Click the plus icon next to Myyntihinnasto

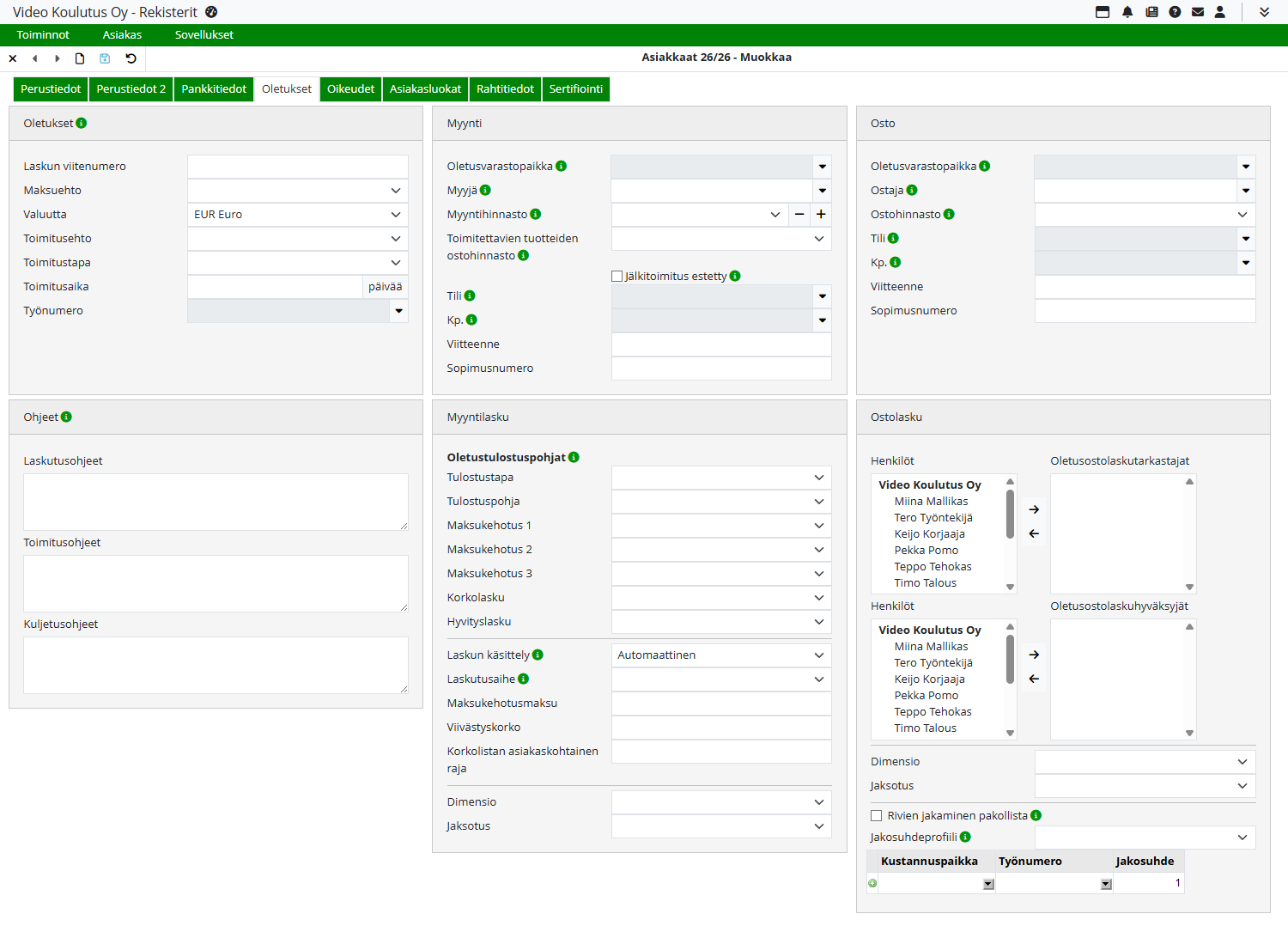[x=821, y=215]
